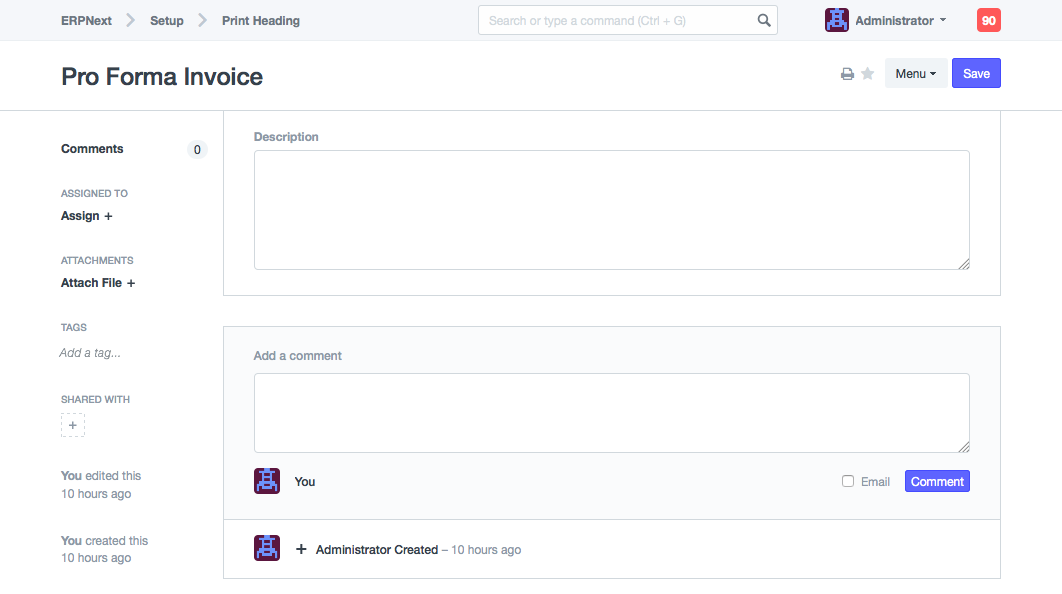Image resolution: width=1062 pixels, height=594 pixels.
Task: Click the star favorite icon
Action: point(868,74)
